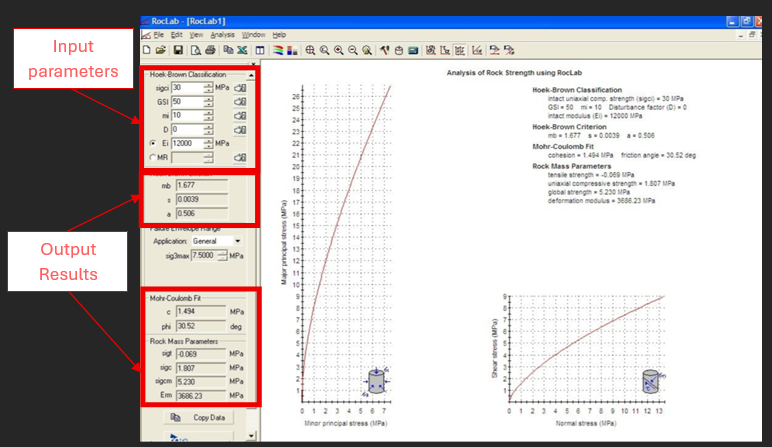Screen dimensions: 772x447
Task: Click the D spin arrows
Action: (208, 129)
